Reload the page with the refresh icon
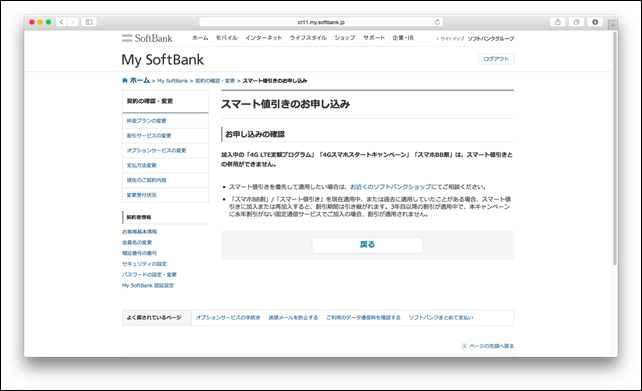The height and width of the screenshot is (391, 642). [x=437, y=22]
